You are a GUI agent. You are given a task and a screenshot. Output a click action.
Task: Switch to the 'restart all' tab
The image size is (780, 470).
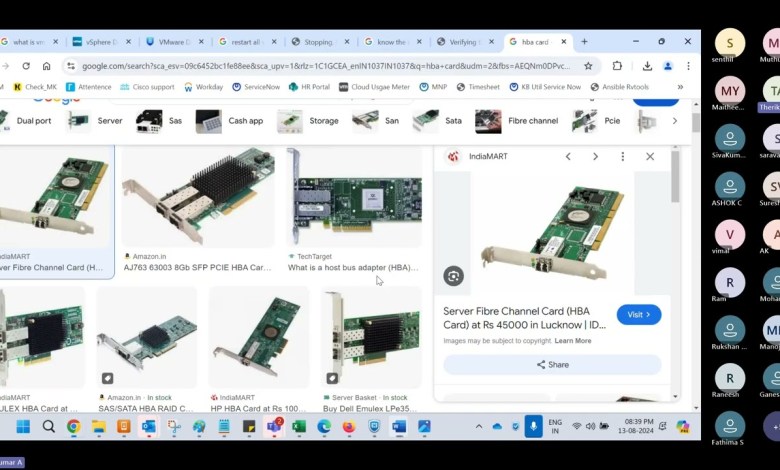247,42
